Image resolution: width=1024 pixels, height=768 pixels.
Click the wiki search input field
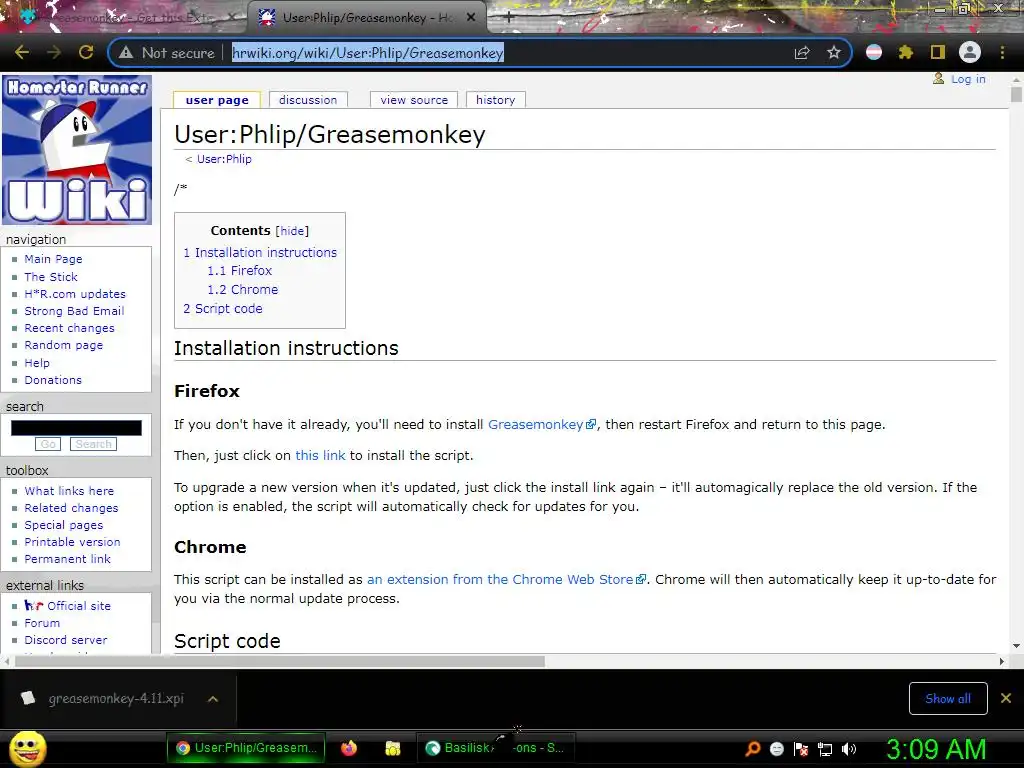(76, 428)
